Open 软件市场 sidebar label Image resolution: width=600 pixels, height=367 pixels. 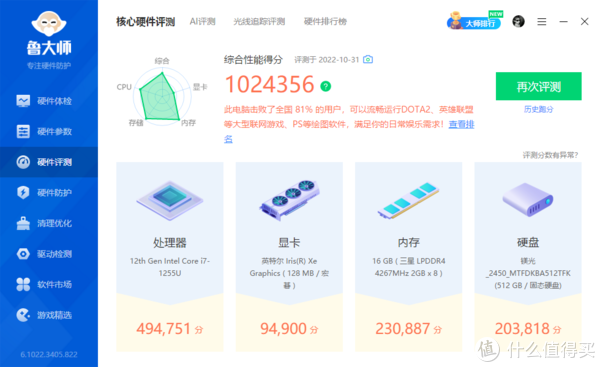point(54,284)
